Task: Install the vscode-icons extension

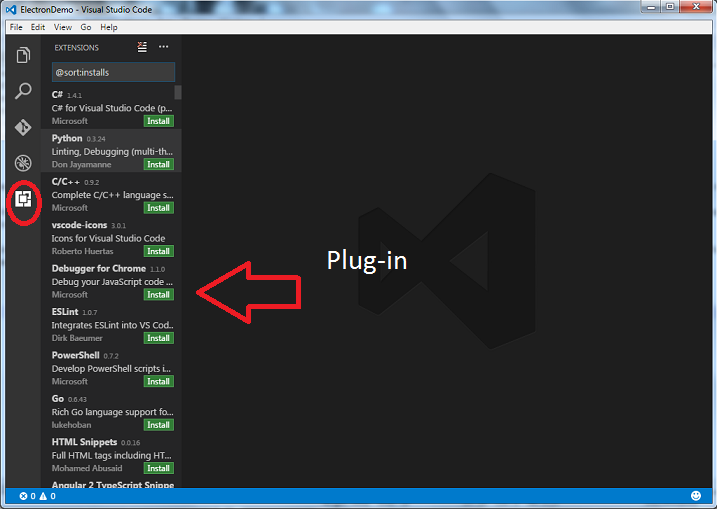Action: tap(159, 252)
